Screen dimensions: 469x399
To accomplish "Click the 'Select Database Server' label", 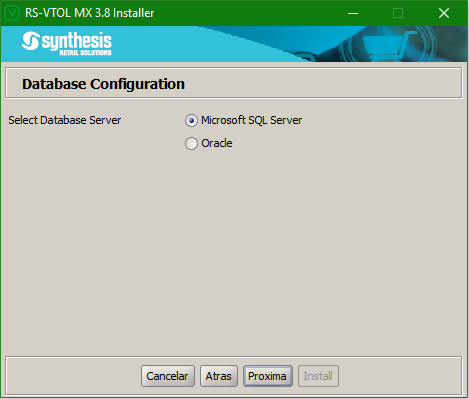I will pos(65,120).
